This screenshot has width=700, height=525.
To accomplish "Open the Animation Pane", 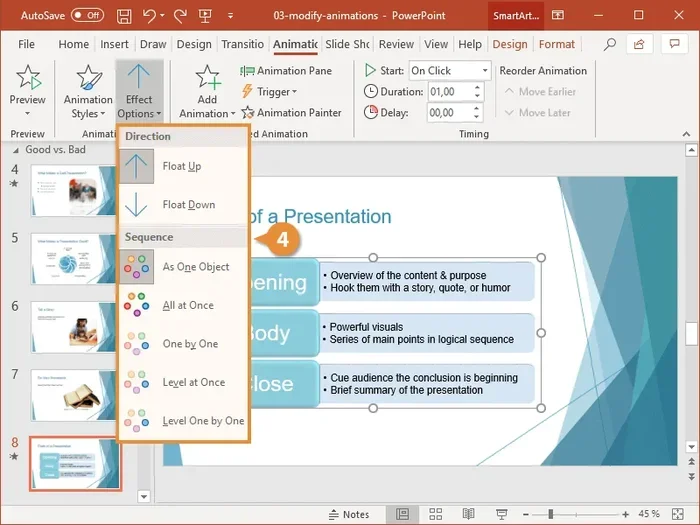I will click(x=286, y=71).
